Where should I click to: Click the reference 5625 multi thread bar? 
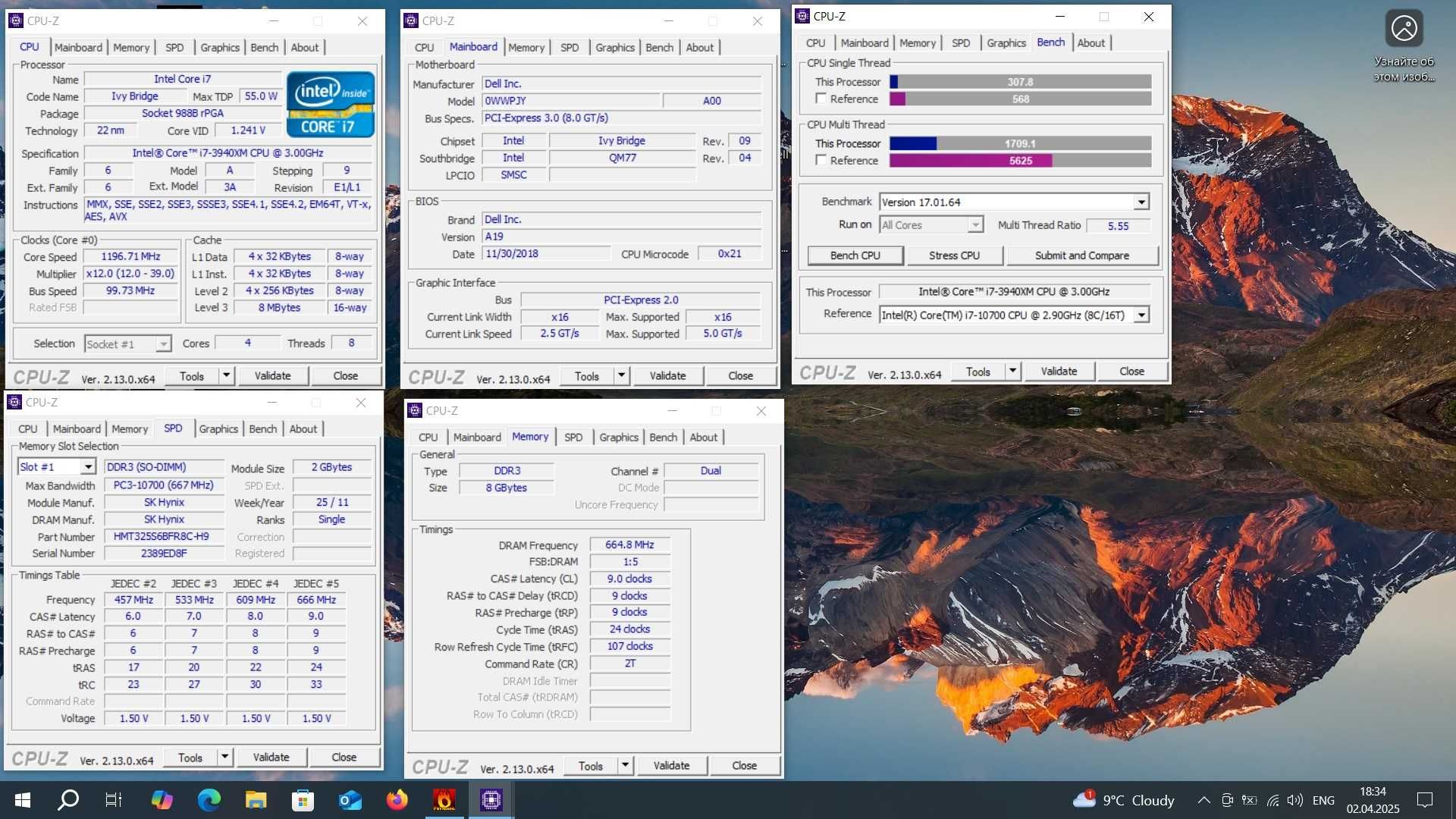(x=1020, y=160)
